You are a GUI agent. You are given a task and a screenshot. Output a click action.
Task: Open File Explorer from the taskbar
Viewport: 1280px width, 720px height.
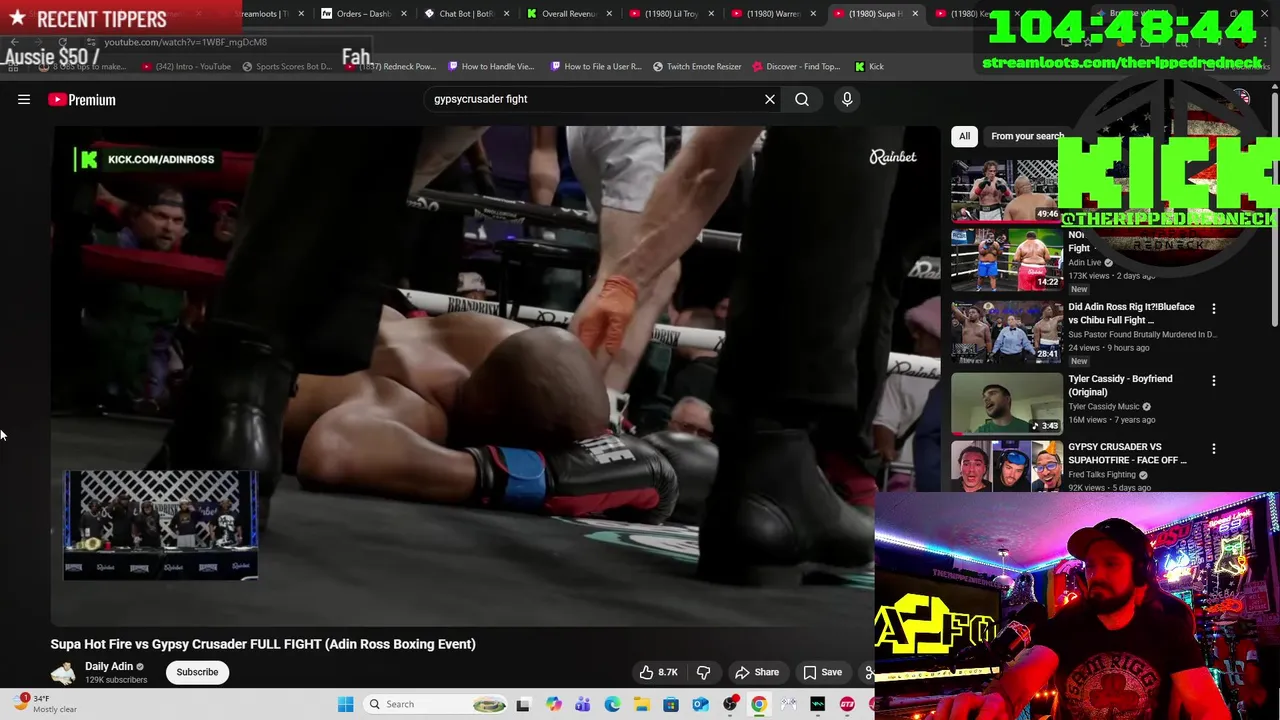point(641,704)
